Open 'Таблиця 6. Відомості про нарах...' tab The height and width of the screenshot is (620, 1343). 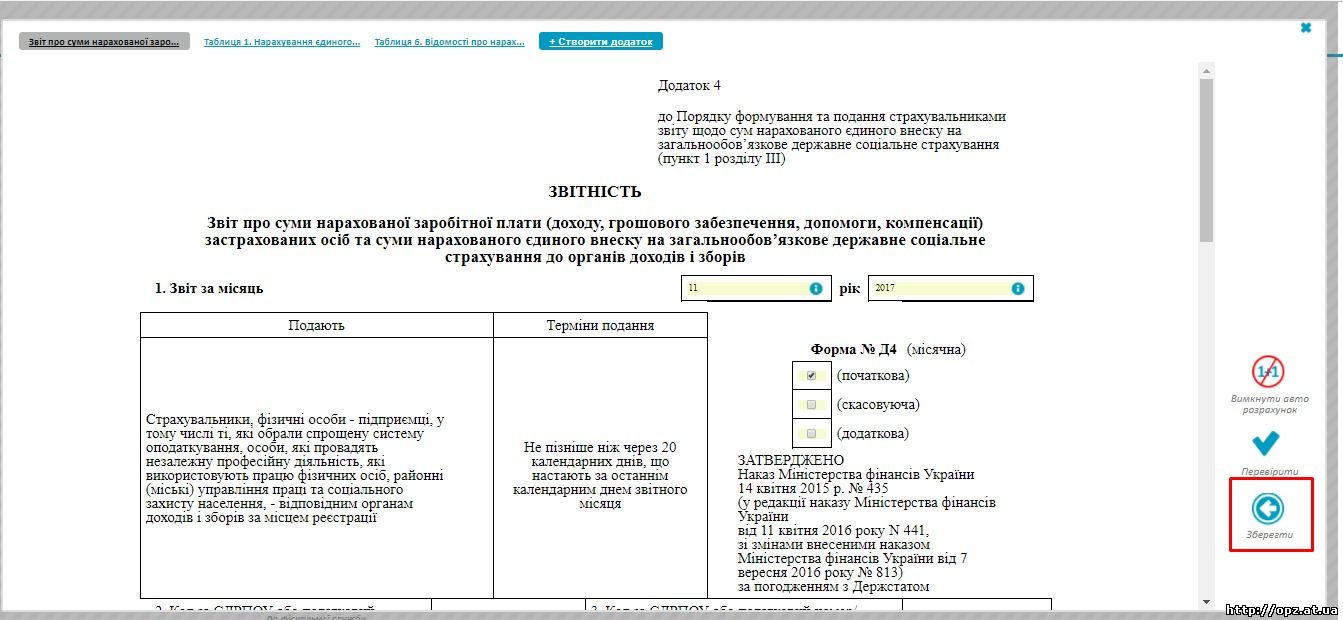[x=450, y=42]
